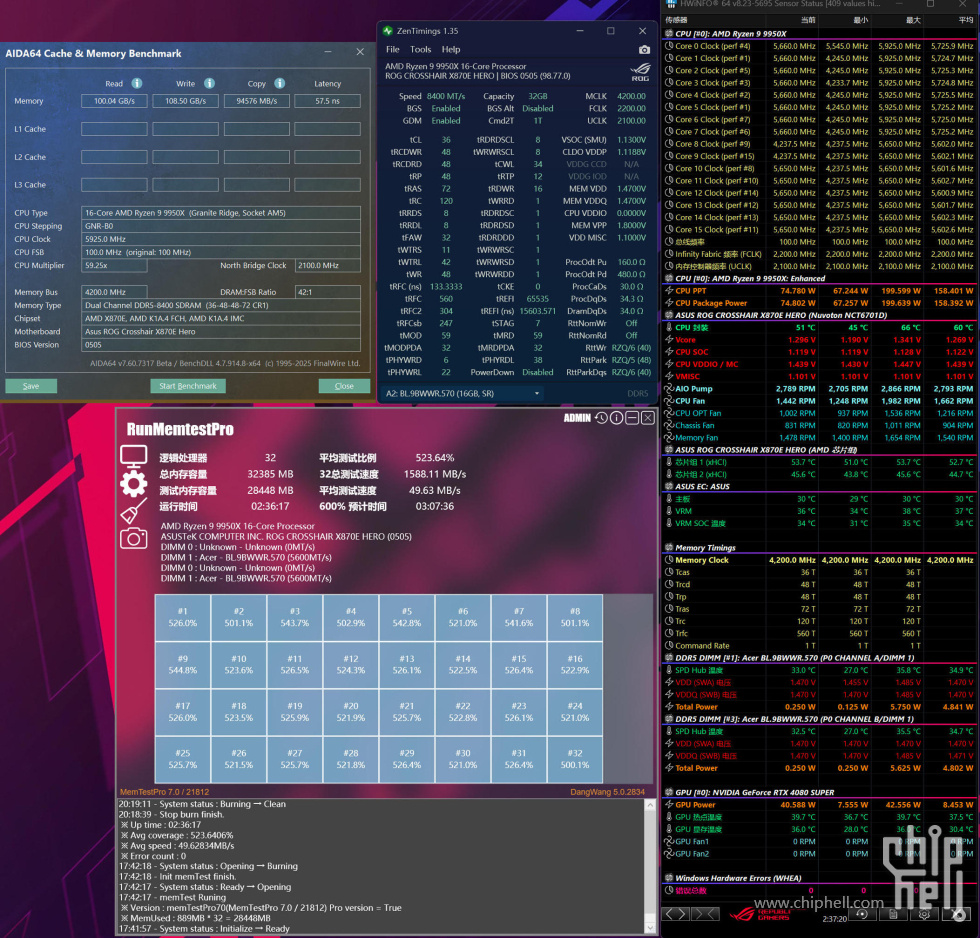Take a ZenTimings screenshot with the camera icon
Screen dimensions: 980x938
(644, 49)
